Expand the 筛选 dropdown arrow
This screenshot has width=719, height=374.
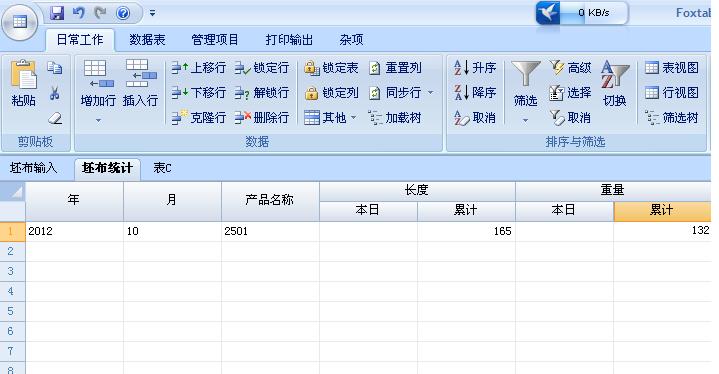pos(525,121)
